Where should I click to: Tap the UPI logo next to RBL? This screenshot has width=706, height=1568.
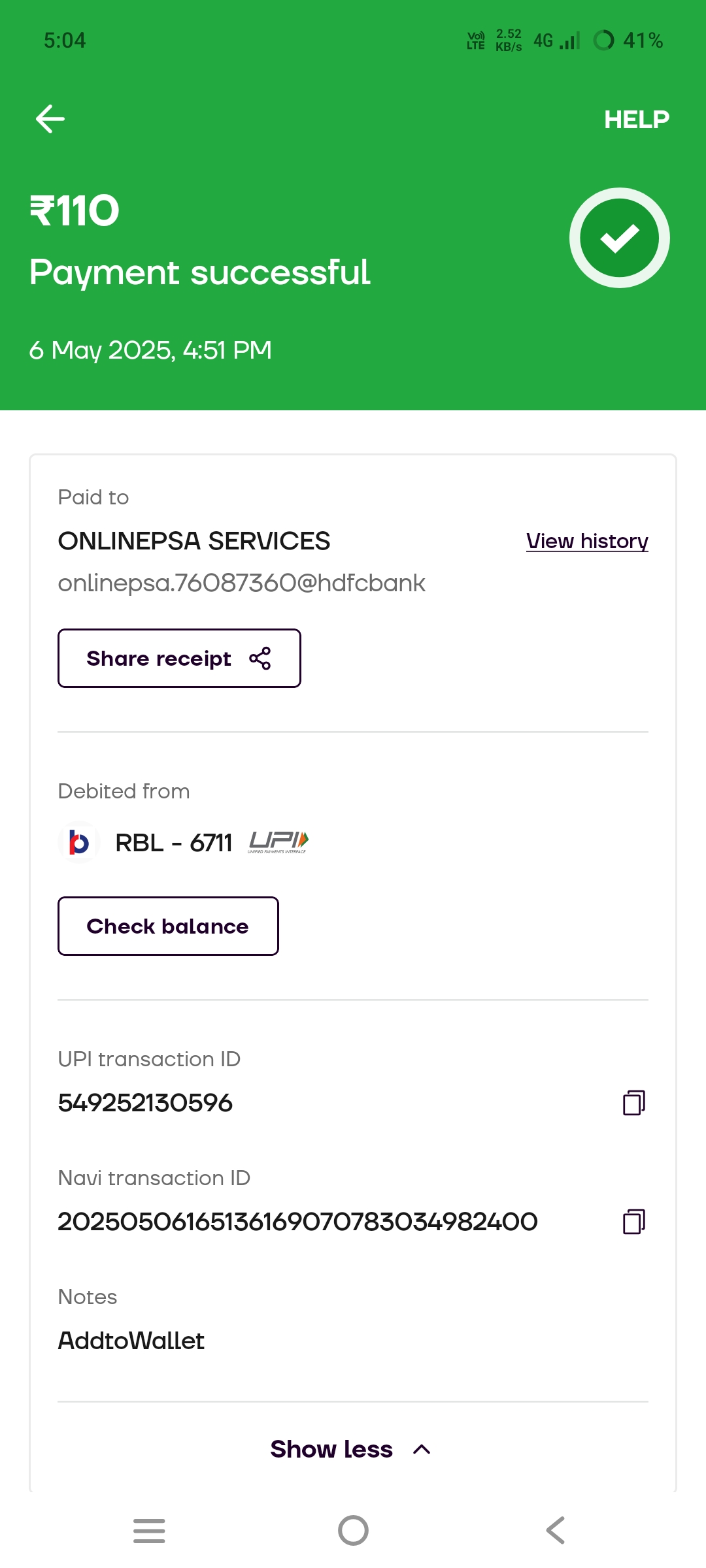pos(278,842)
